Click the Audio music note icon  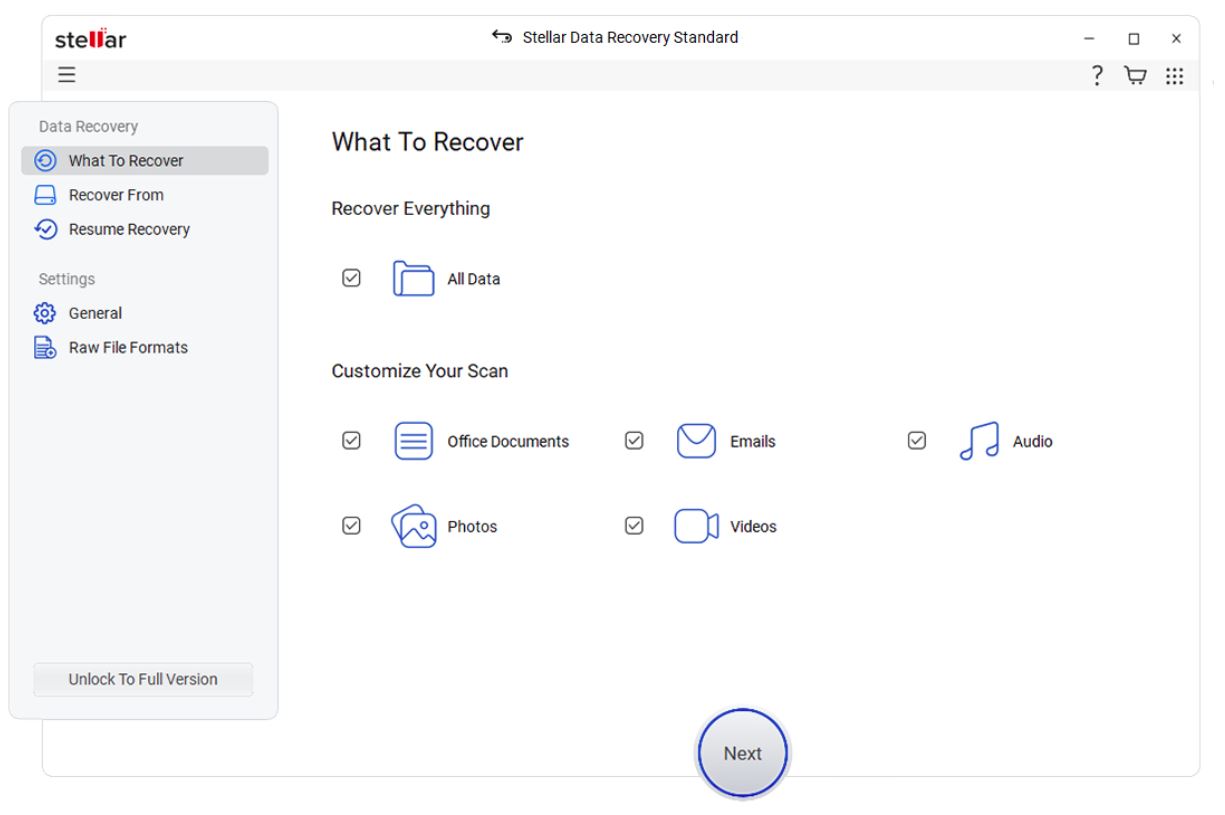pos(979,441)
